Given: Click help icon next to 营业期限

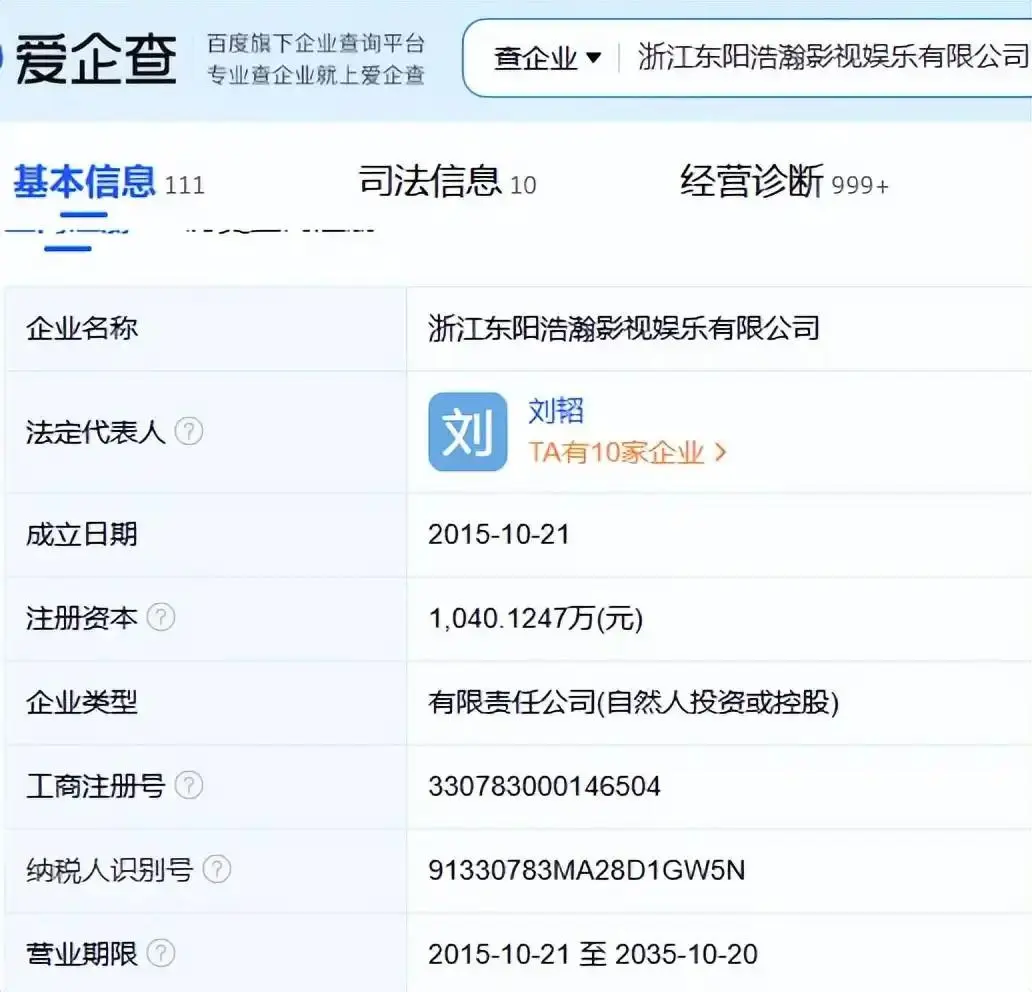Looking at the screenshot, I should coord(161,953).
